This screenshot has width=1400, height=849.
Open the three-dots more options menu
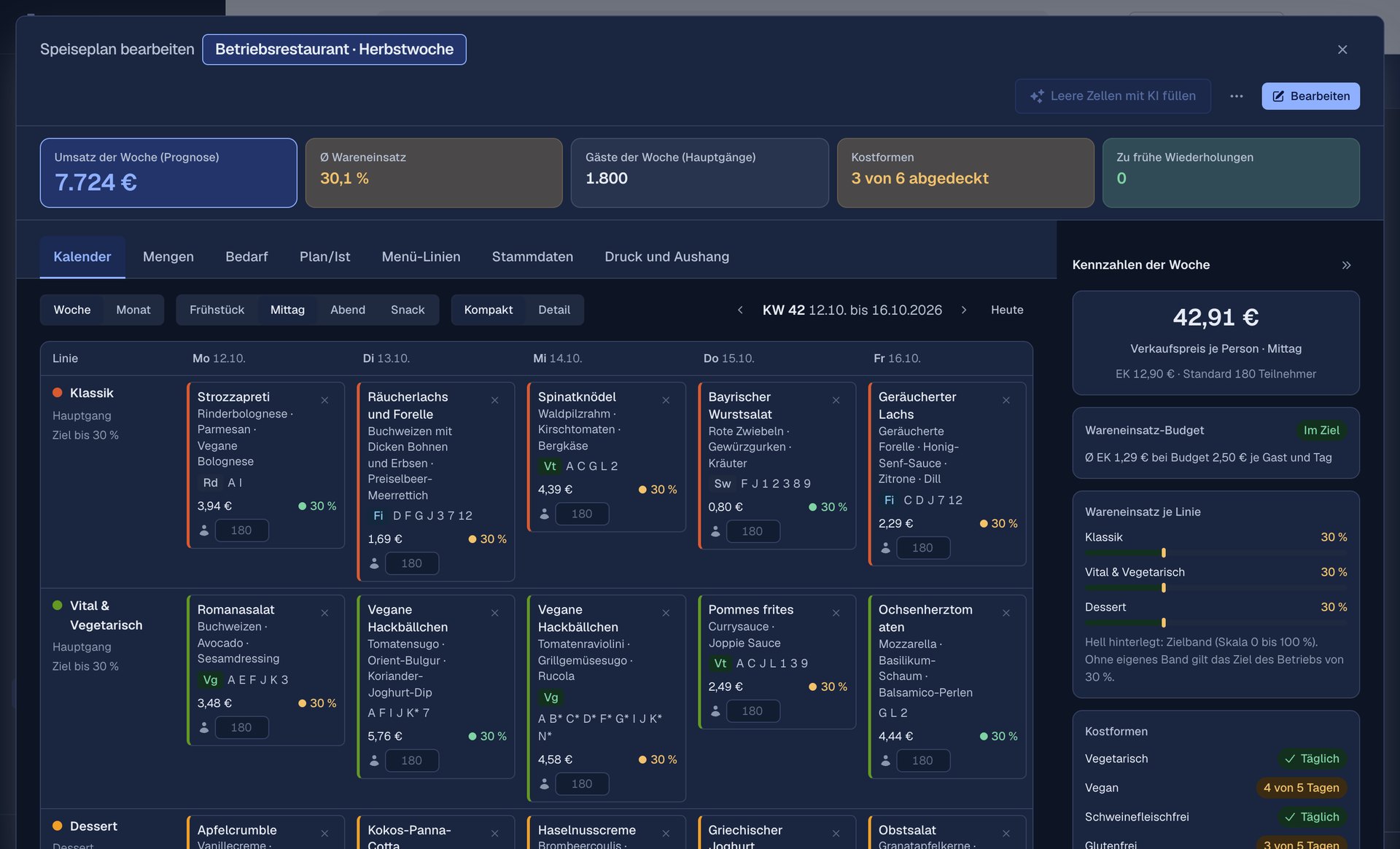tap(1237, 96)
